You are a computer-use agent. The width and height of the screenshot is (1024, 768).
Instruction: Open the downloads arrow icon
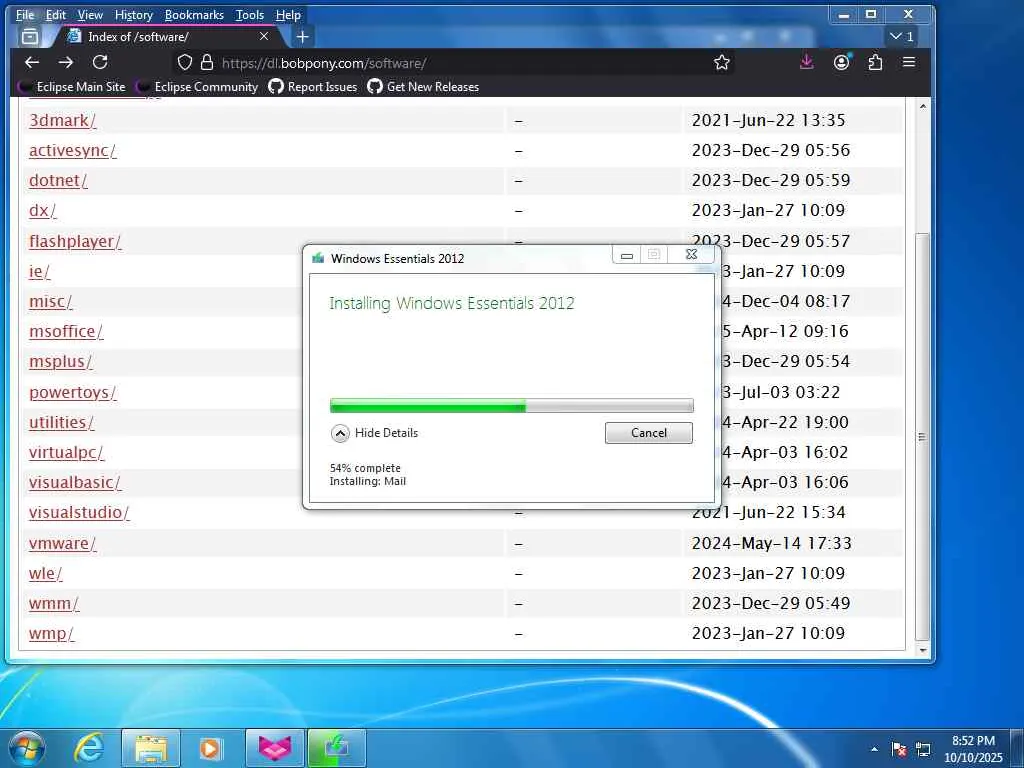[x=807, y=62]
